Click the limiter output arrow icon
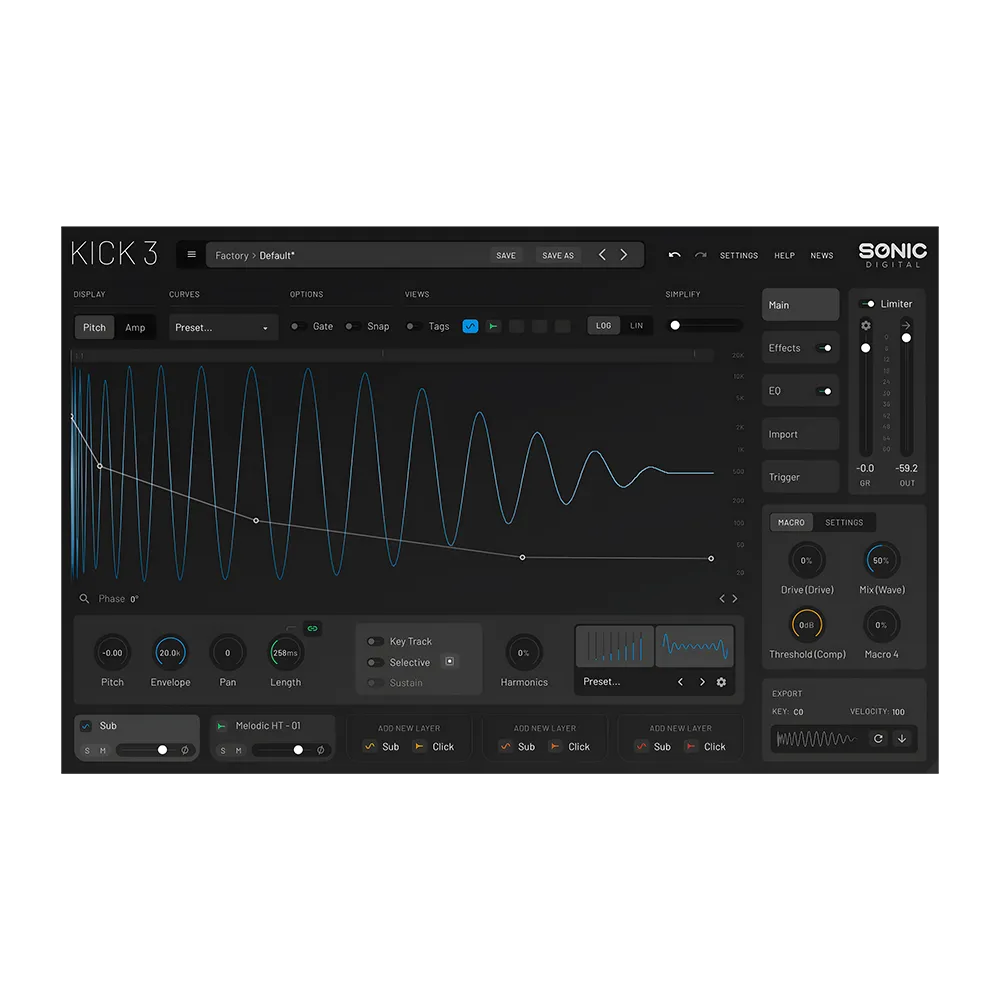 click(906, 325)
